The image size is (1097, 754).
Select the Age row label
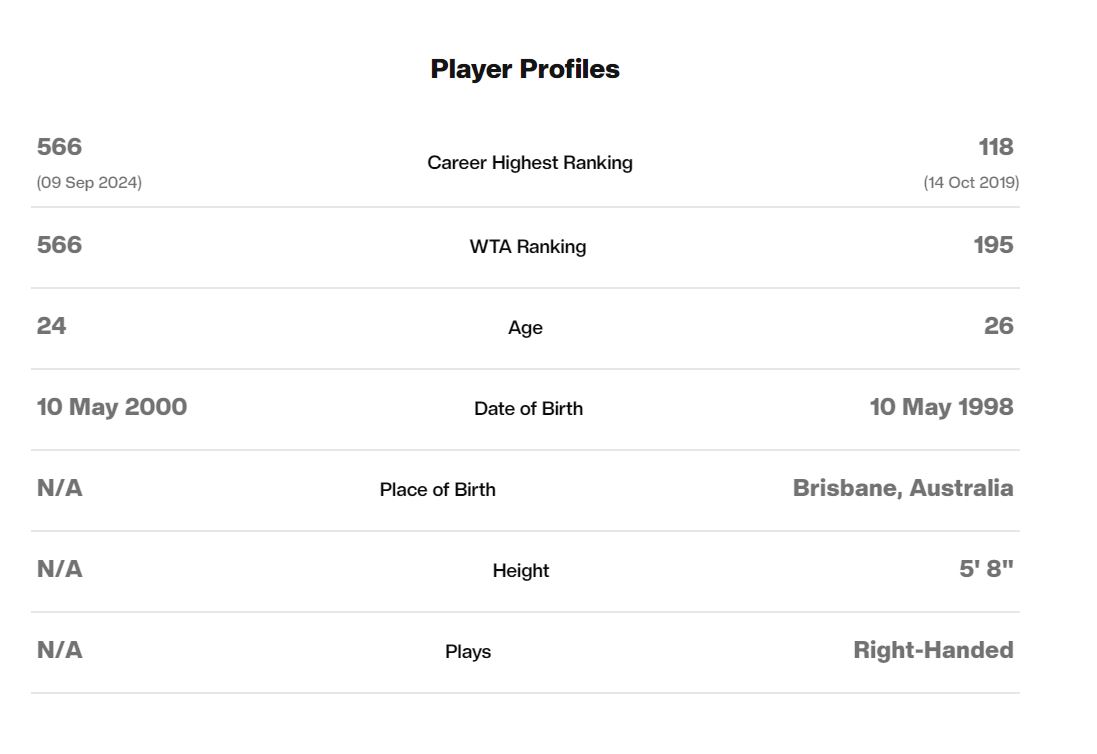525,328
